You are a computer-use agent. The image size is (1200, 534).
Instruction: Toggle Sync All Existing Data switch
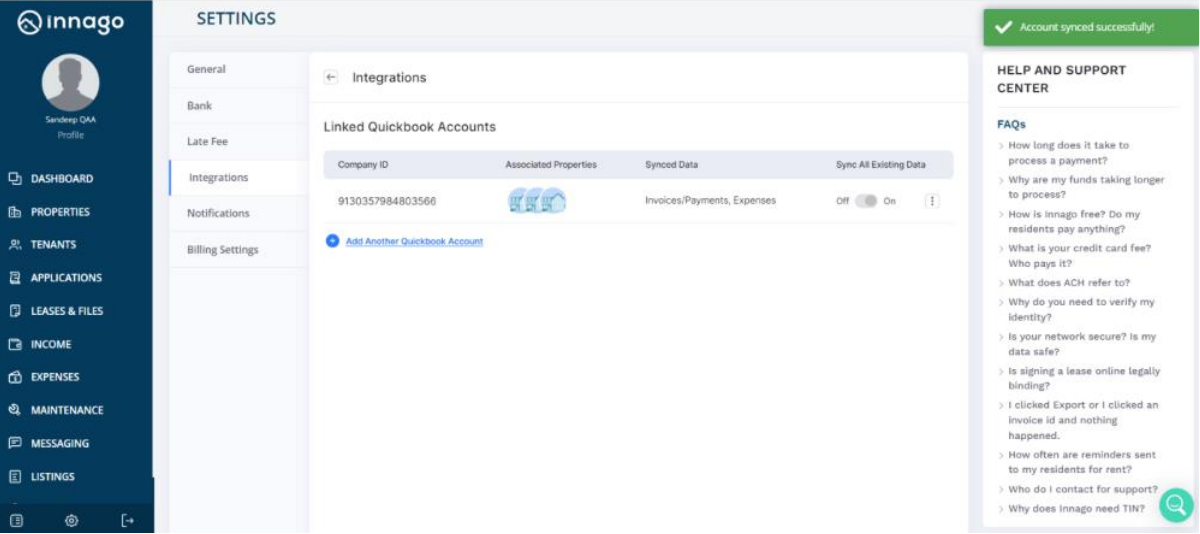866,201
